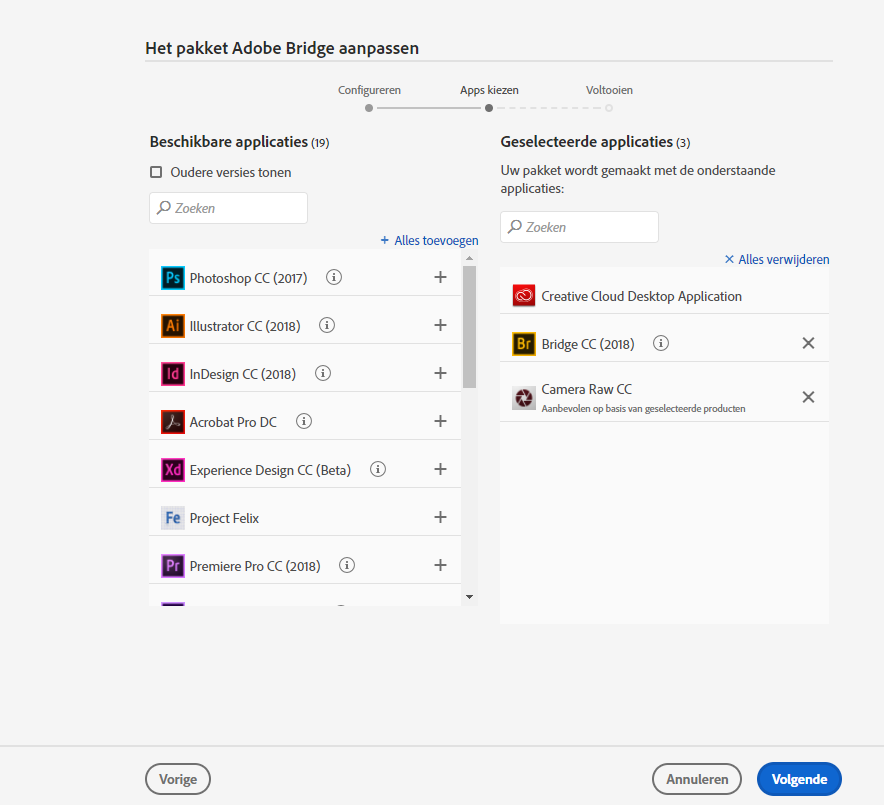Add Acrobat Pro DC with its plus button
The image size is (884, 805).
[440, 421]
